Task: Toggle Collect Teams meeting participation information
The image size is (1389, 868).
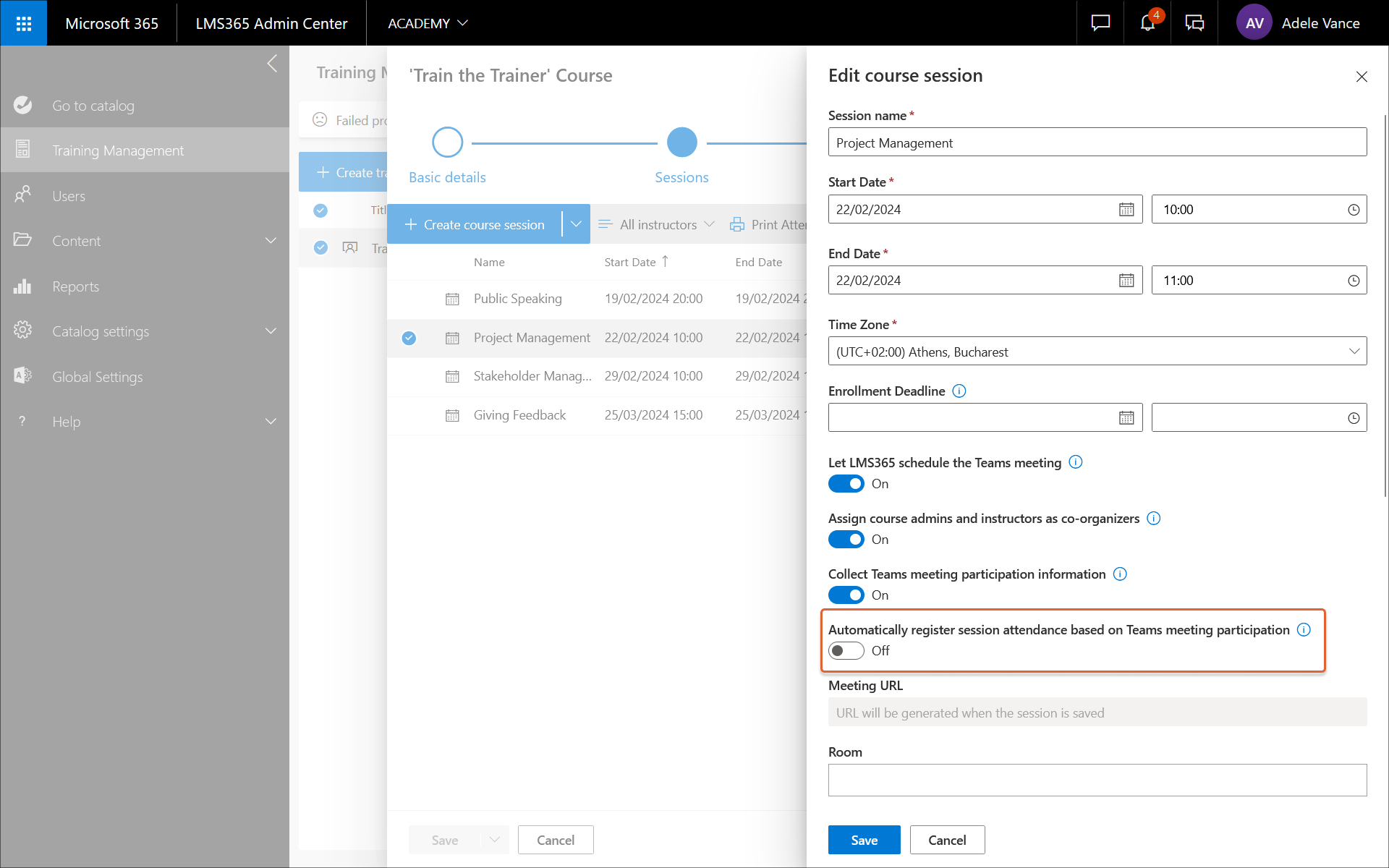Action: coord(846,595)
